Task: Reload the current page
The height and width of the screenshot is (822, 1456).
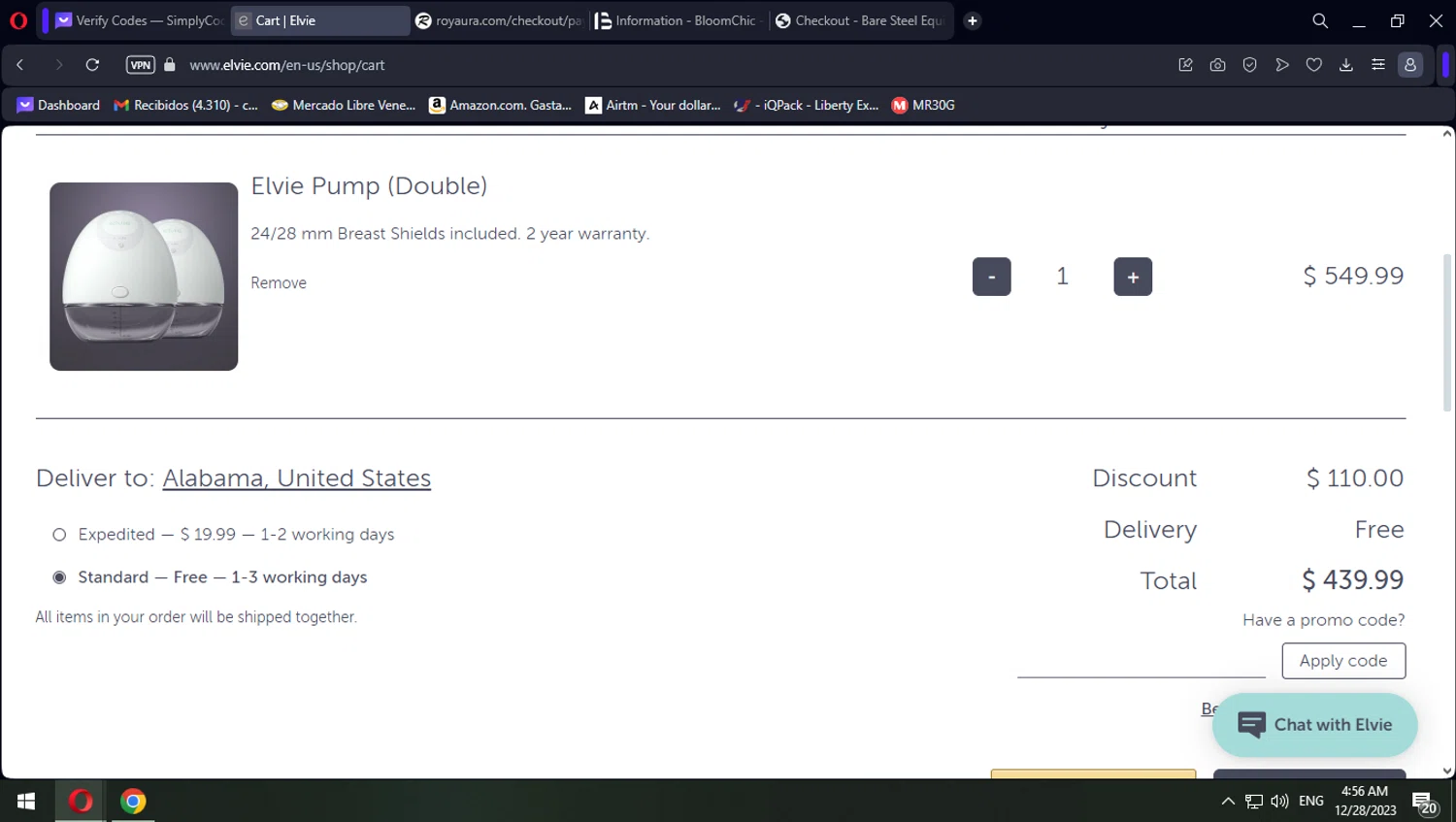Action: [x=92, y=65]
